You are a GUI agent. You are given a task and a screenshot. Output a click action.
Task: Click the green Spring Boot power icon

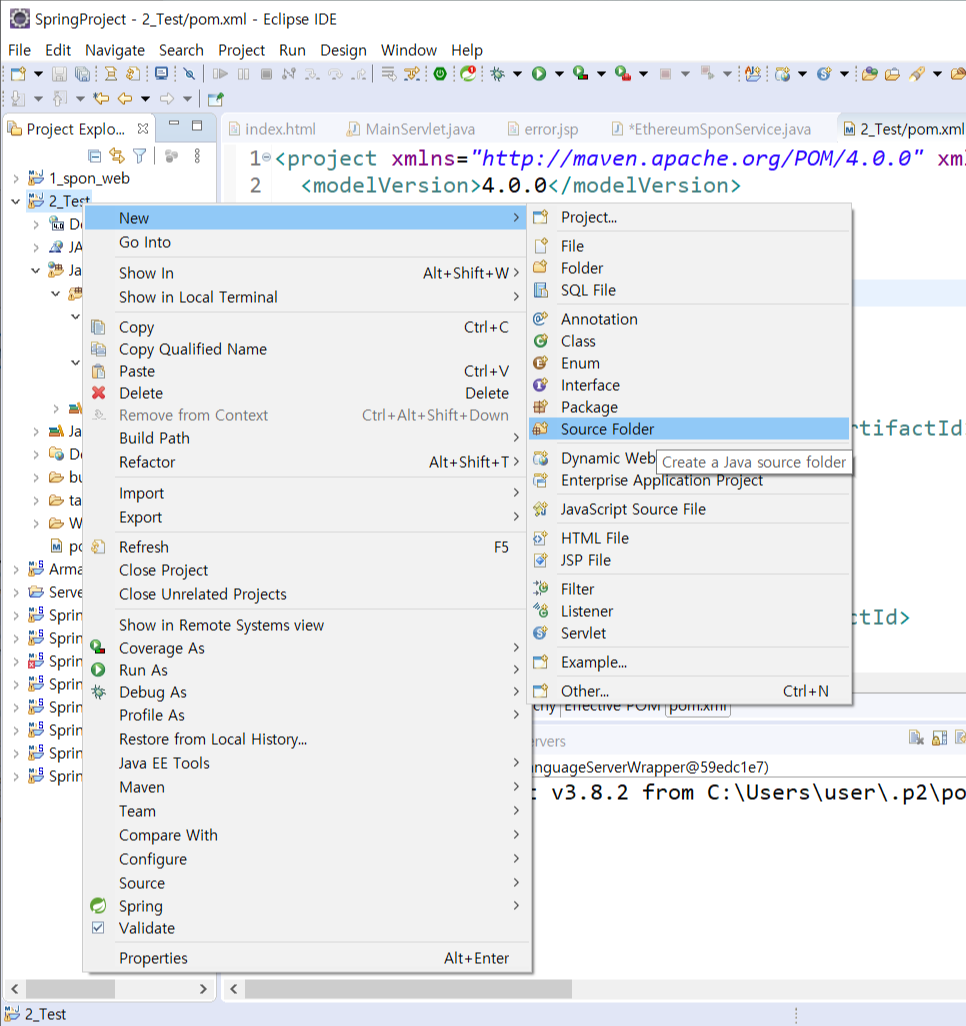(440, 74)
